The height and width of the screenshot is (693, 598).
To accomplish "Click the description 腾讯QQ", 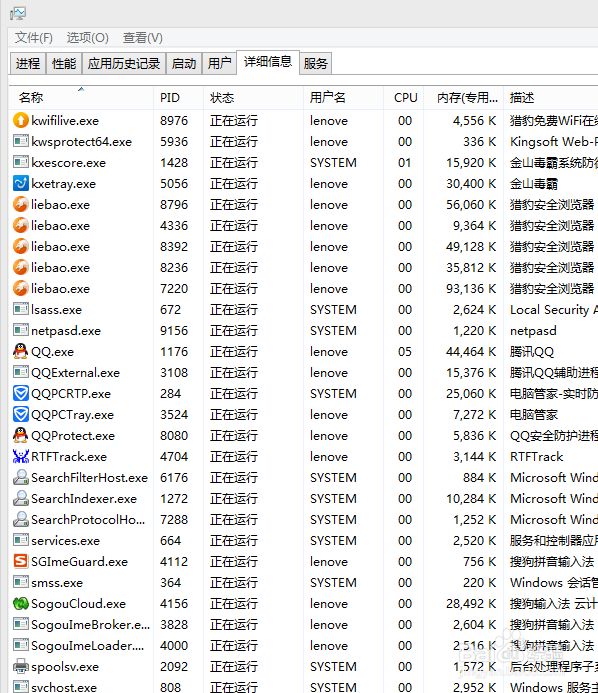I will 532,352.
